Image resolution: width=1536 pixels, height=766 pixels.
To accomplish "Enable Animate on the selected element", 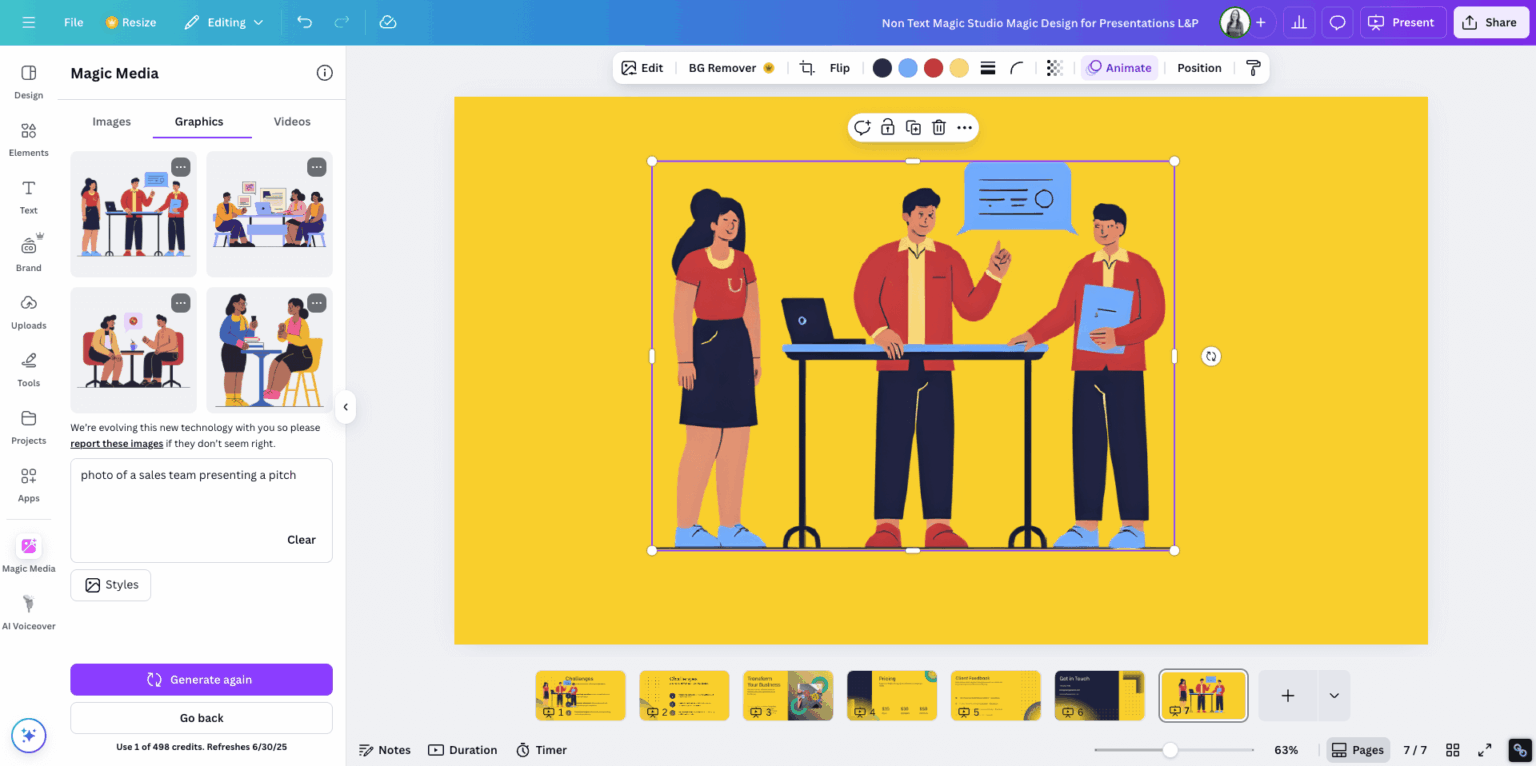I will click(x=1119, y=67).
